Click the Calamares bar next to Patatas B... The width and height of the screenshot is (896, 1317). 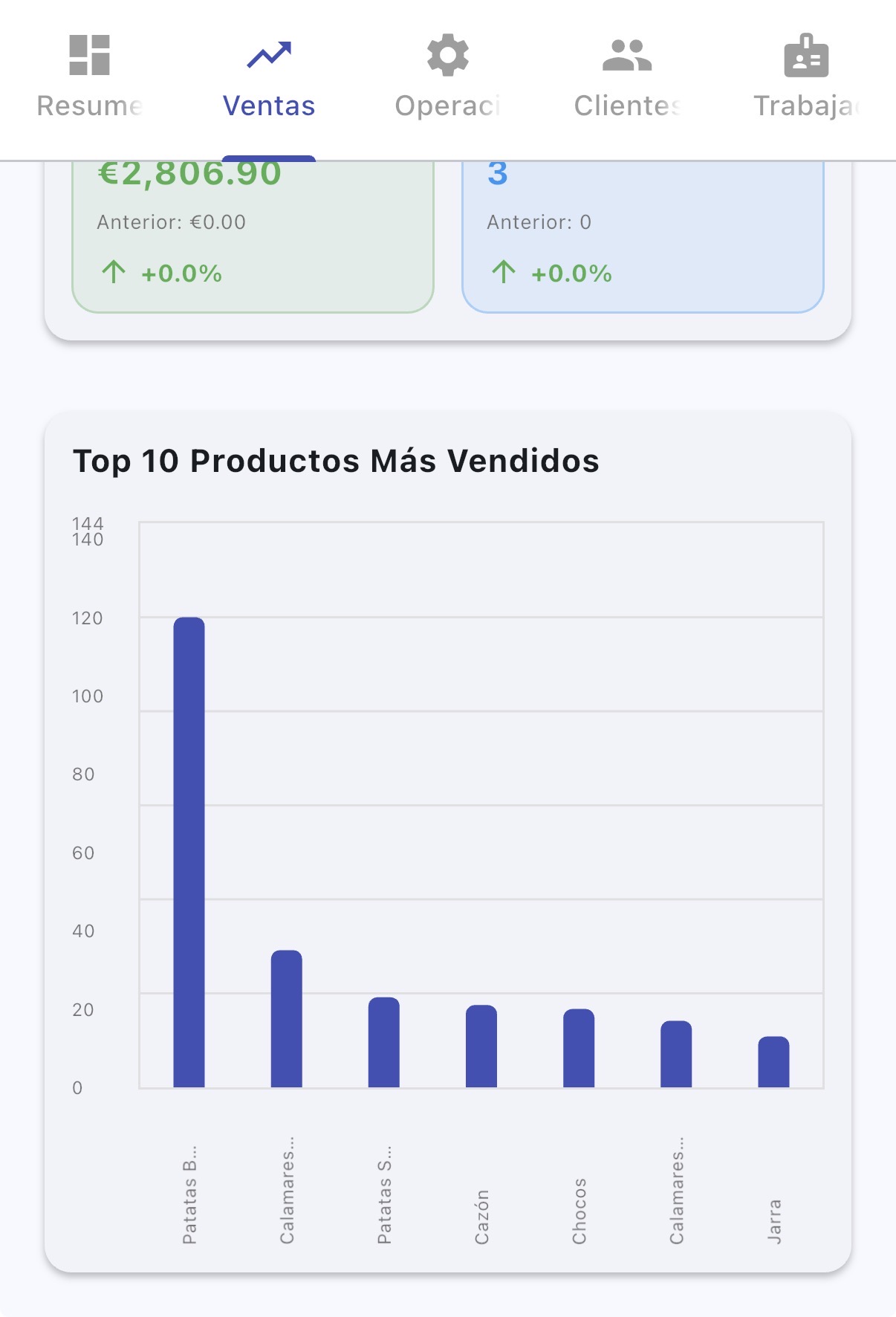coord(286,1018)
